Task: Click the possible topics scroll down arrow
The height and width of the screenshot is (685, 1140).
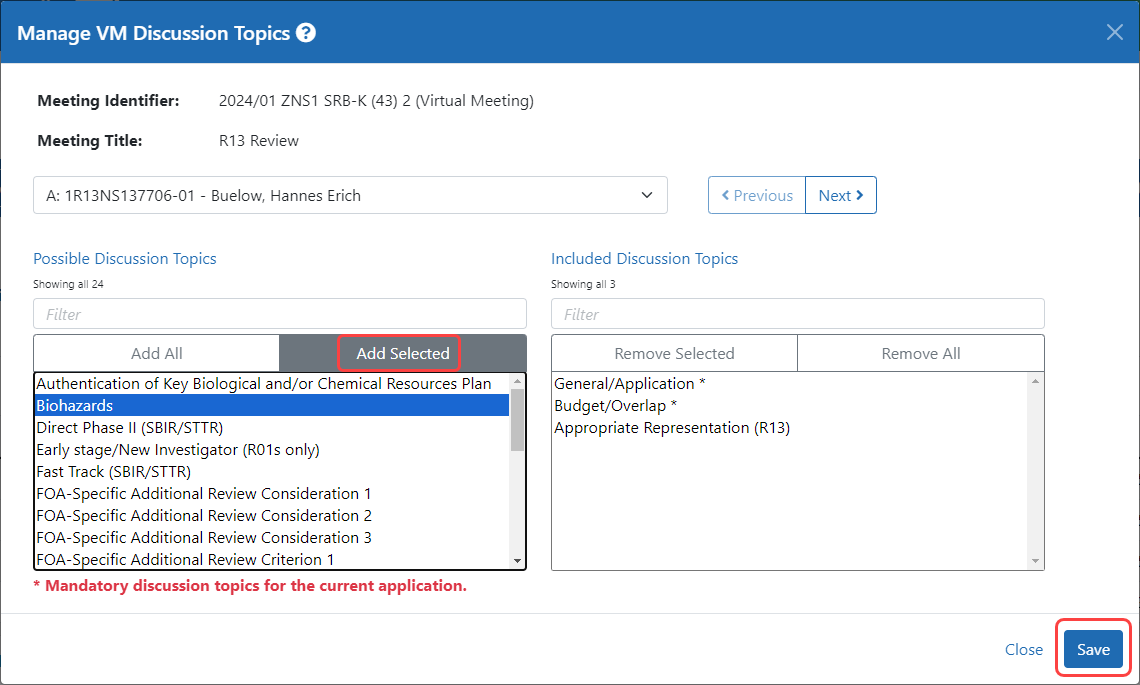Action: pos(517,561)
